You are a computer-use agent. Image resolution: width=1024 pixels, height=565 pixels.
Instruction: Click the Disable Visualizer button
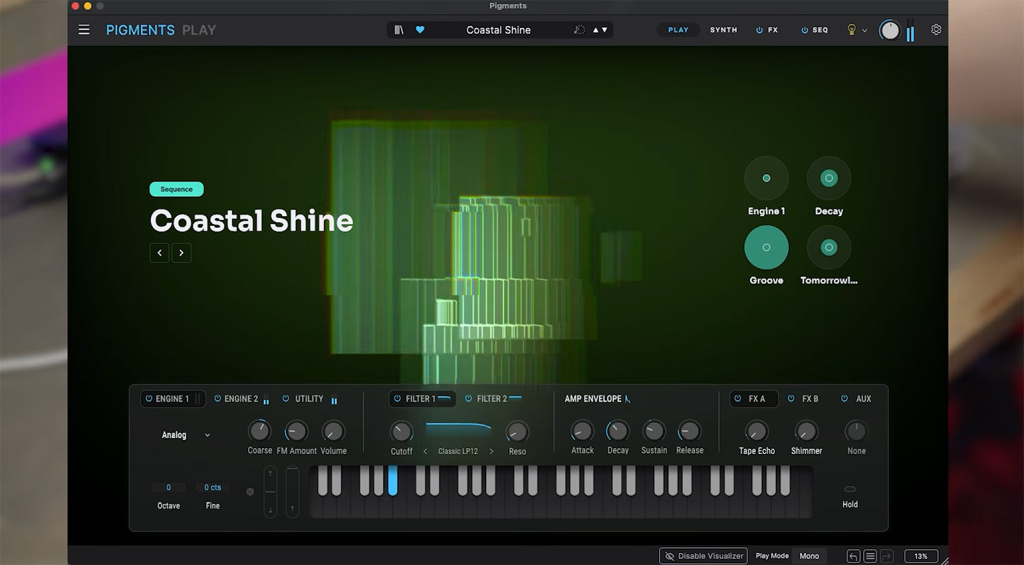pyautogui.click(x=703, y=556)
